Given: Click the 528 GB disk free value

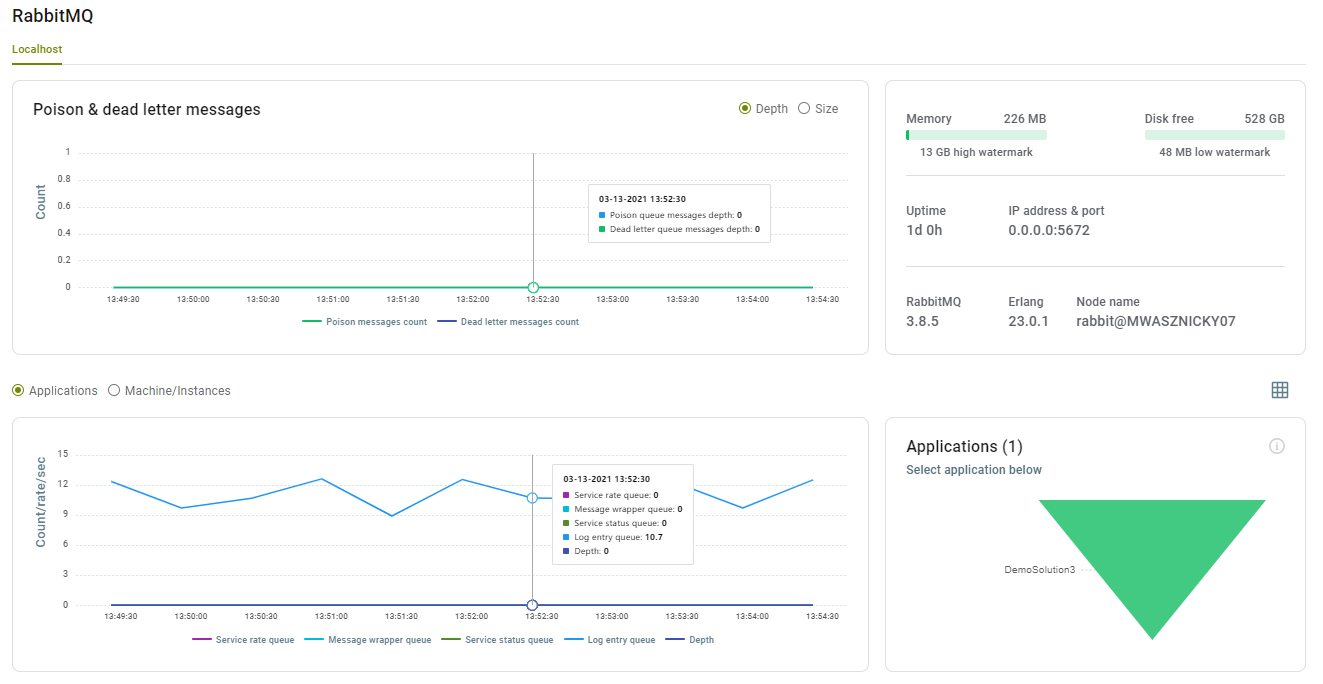Looking at the screenshot, I should [1264, 118].
